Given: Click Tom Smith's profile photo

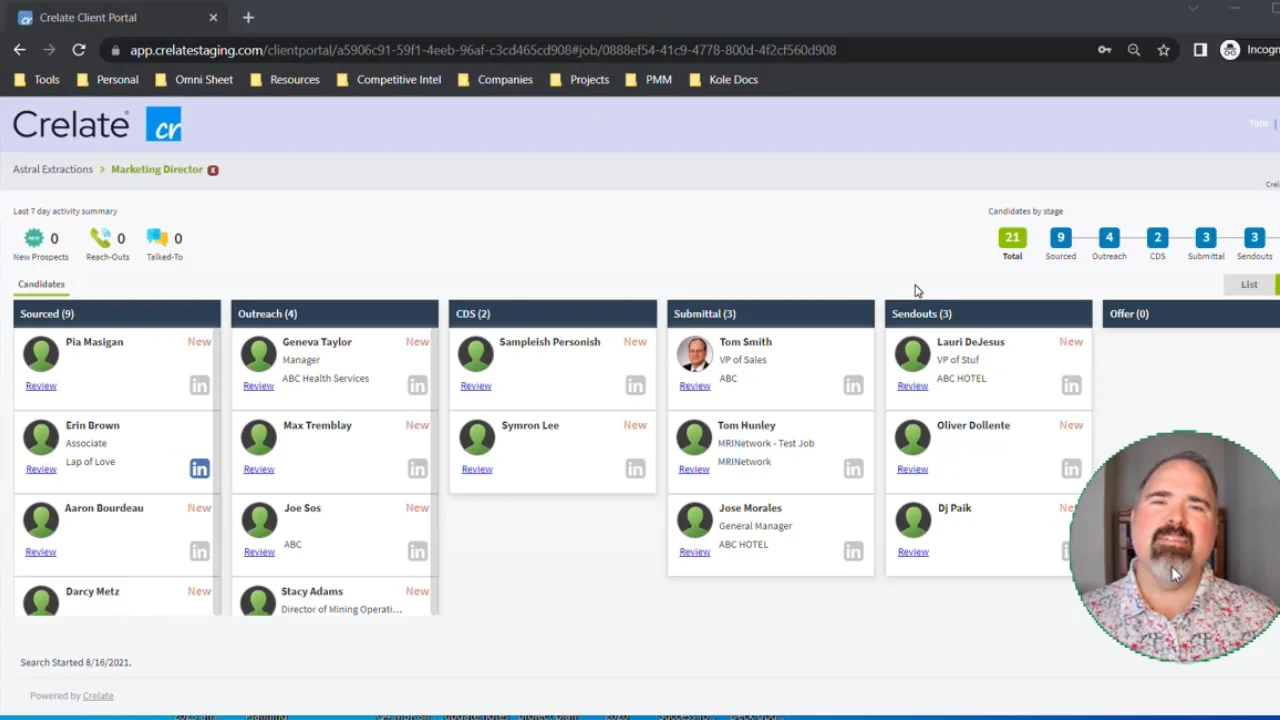Looking at the screenshot, I should pos(694,354).
